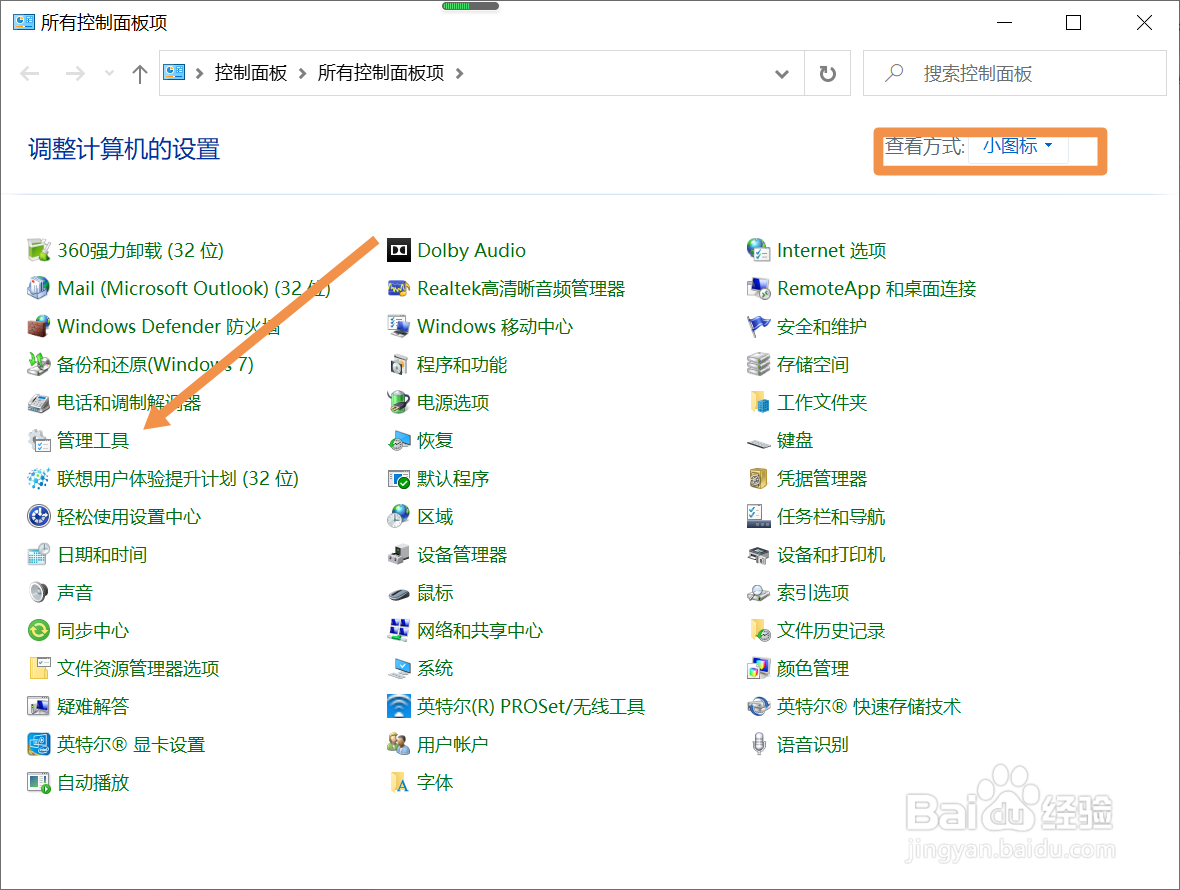Click the Windows Defender 防火墙 brick icon
The width and height of the screenshot is (1180, 890).
[38, 327]
